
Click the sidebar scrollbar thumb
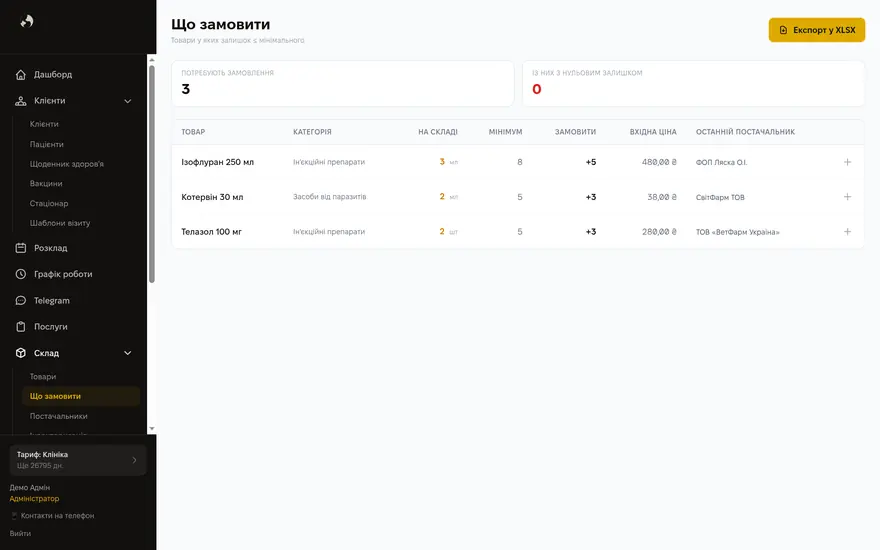tap(152, 174)
